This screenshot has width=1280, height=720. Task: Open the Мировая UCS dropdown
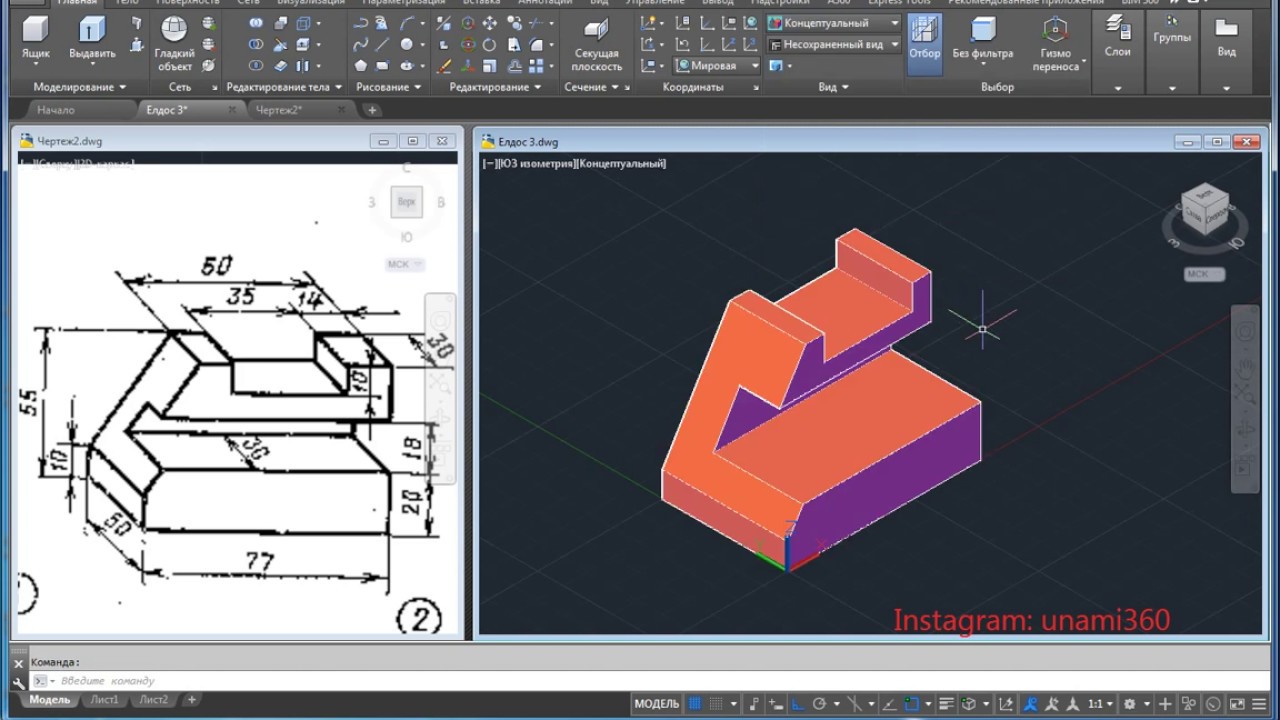pos(718,66)
